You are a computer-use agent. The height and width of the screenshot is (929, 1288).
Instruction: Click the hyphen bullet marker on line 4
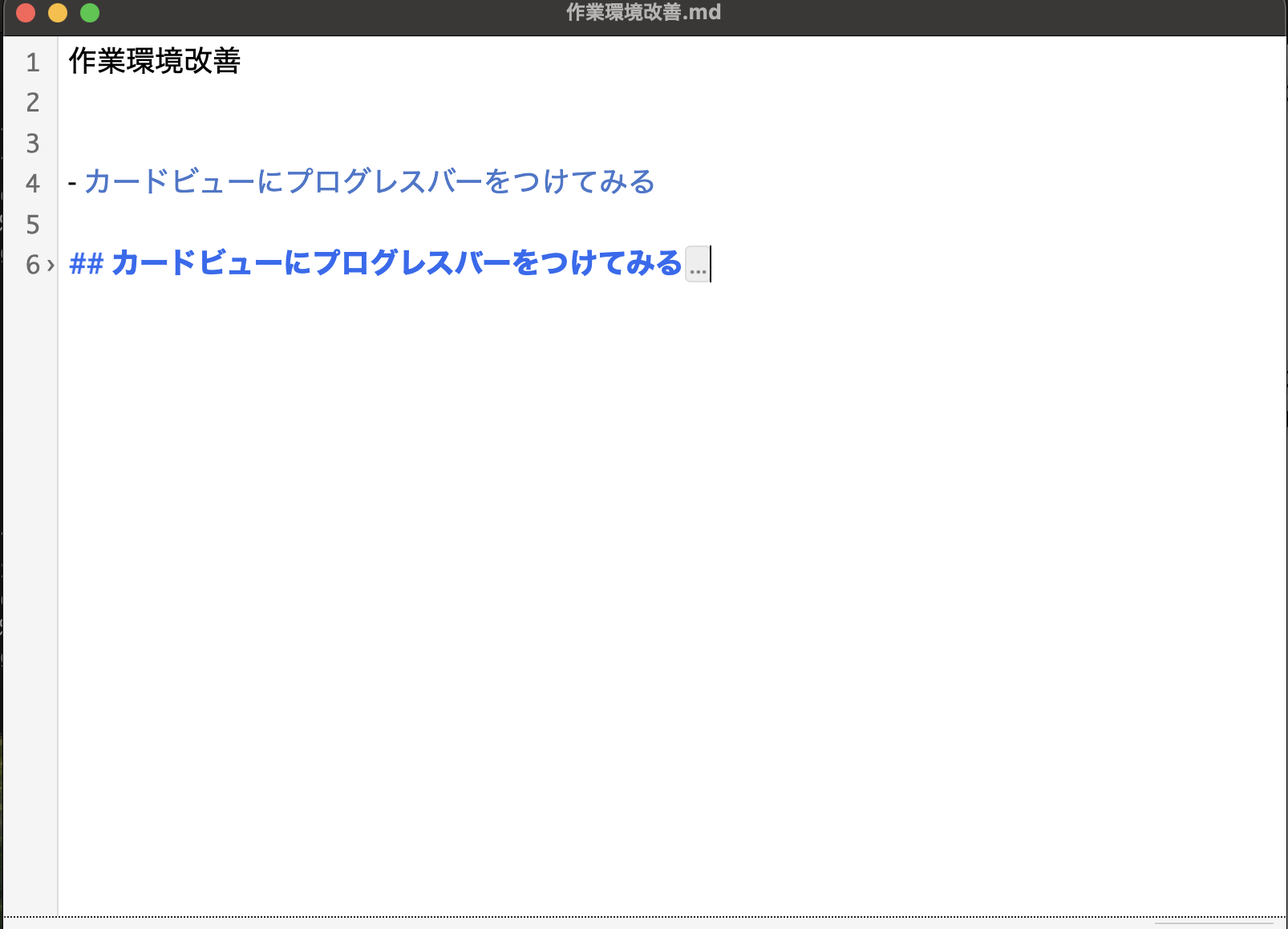pyautogui.click(x=74, y=183)
